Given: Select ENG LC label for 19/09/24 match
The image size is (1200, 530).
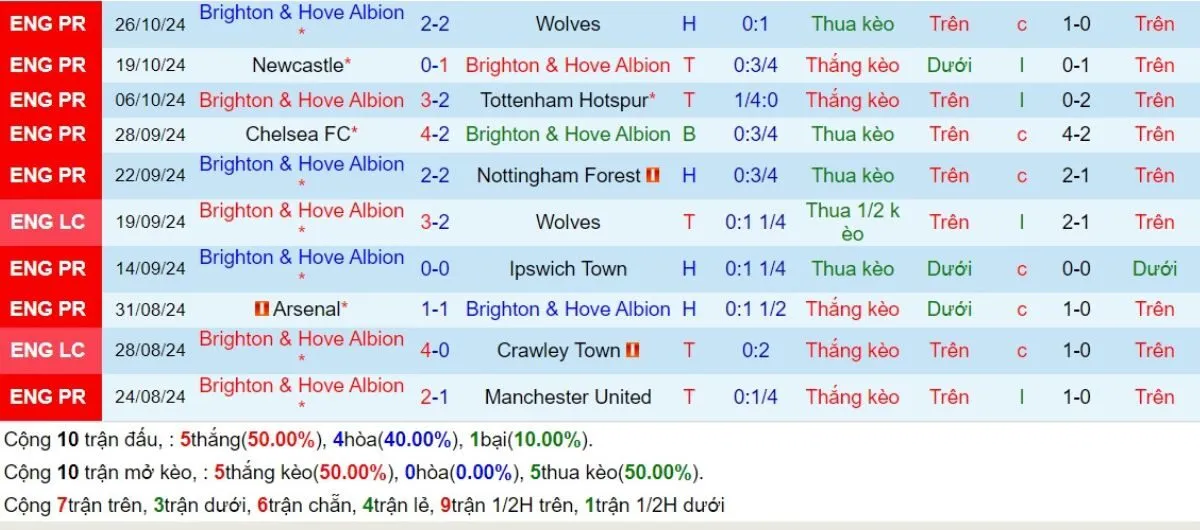Looking at the screenshot, I should click(49, 222).
